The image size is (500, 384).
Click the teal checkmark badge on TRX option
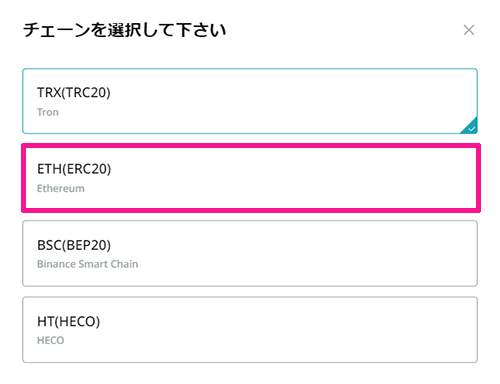[x=471, y=128]
